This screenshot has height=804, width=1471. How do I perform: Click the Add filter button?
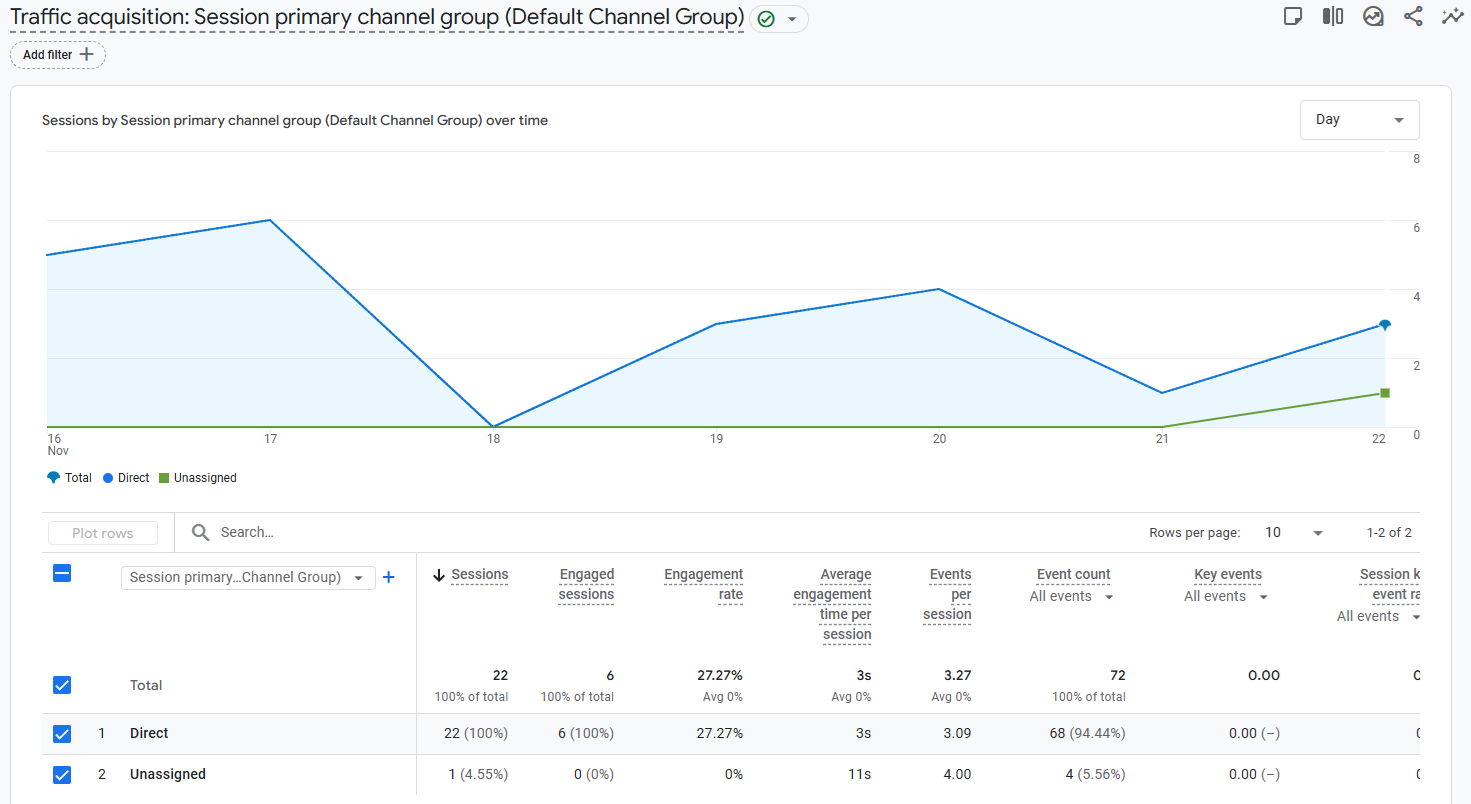(57, 54)
